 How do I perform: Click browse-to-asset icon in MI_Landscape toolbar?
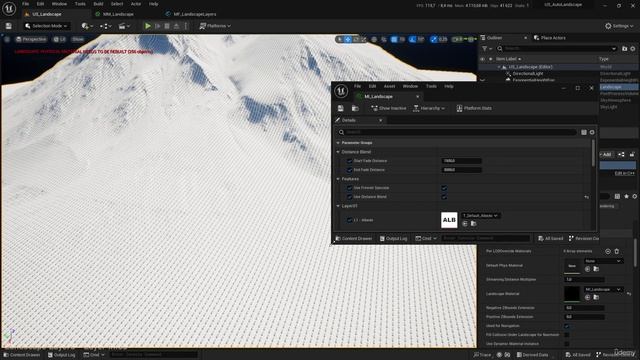355,108
